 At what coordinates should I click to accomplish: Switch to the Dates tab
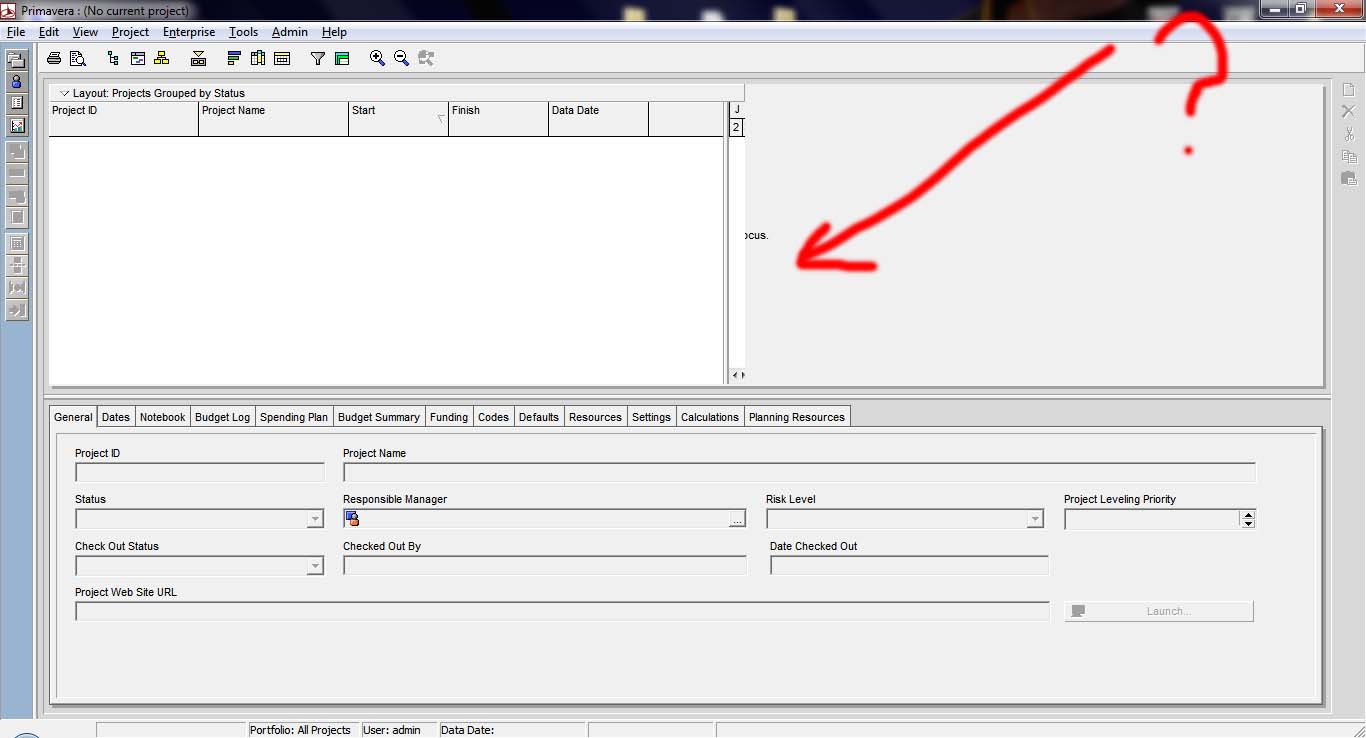click(116, 417)
